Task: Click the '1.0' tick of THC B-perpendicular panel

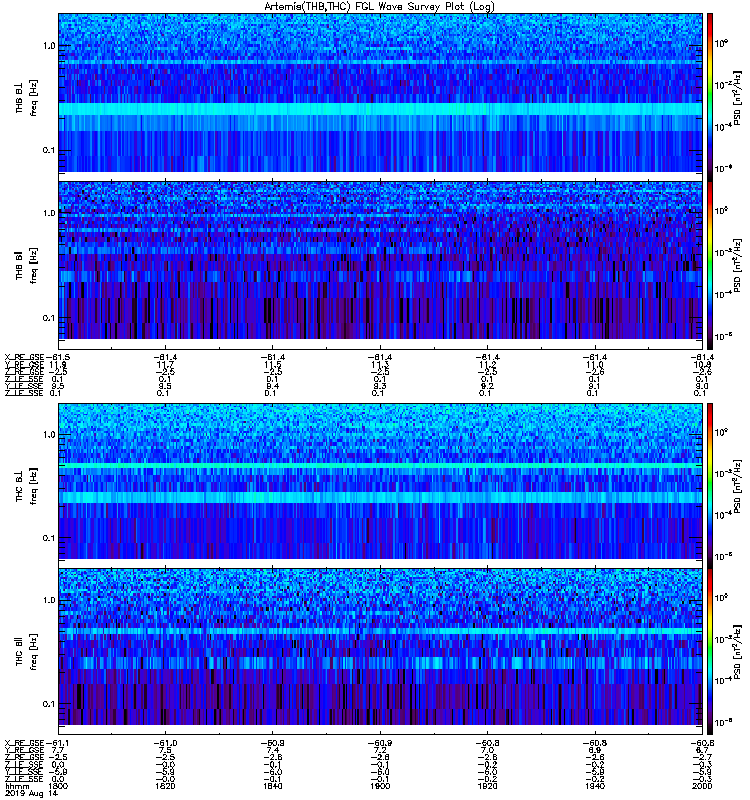Action: [49, 435]
